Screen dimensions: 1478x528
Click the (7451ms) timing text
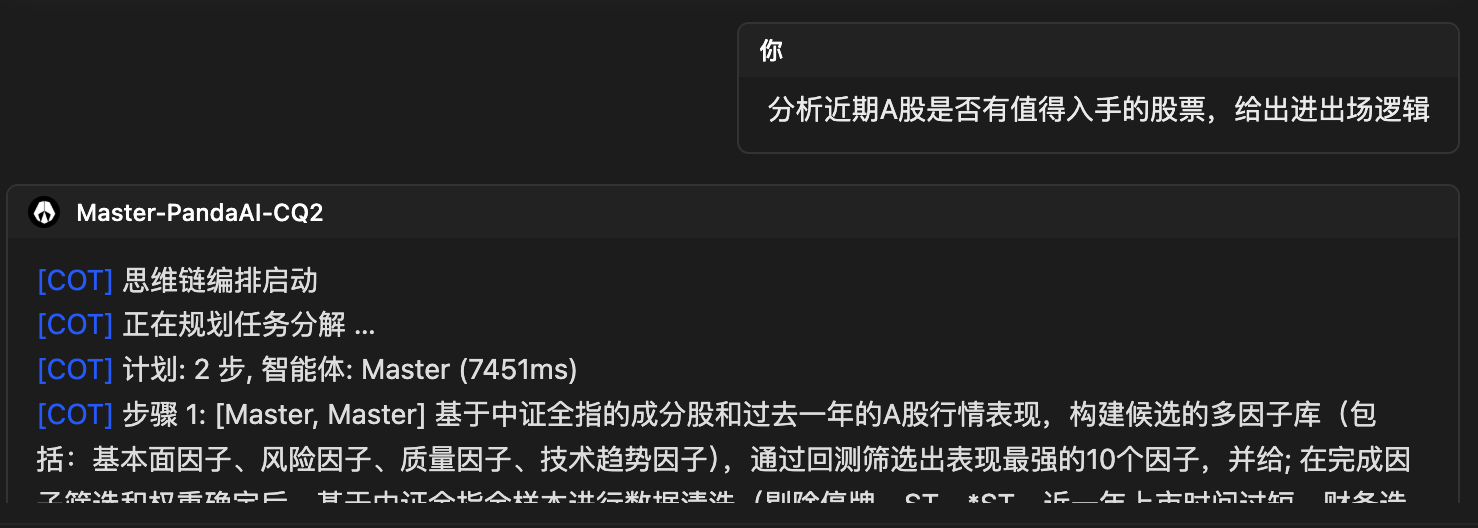point(518,370)
